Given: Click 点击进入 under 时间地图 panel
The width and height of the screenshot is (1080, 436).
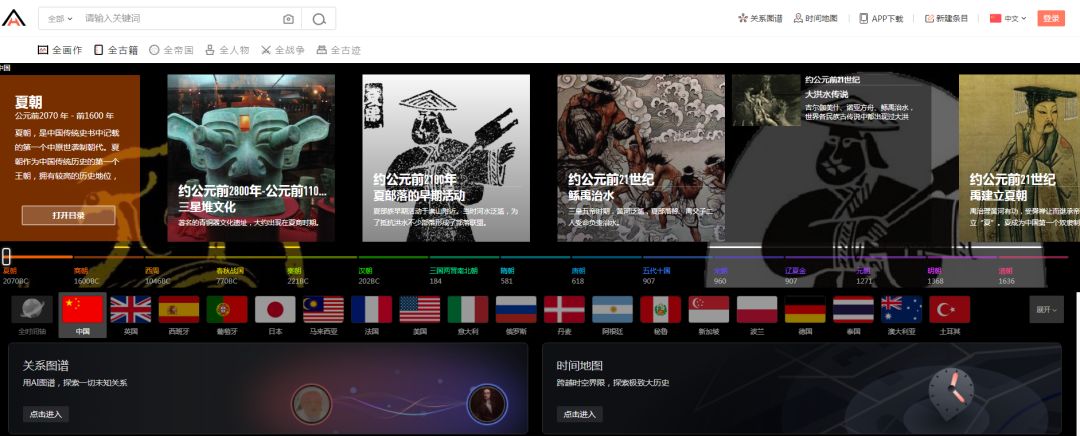Looking at the screenshot, I should (x=580, y=415).
